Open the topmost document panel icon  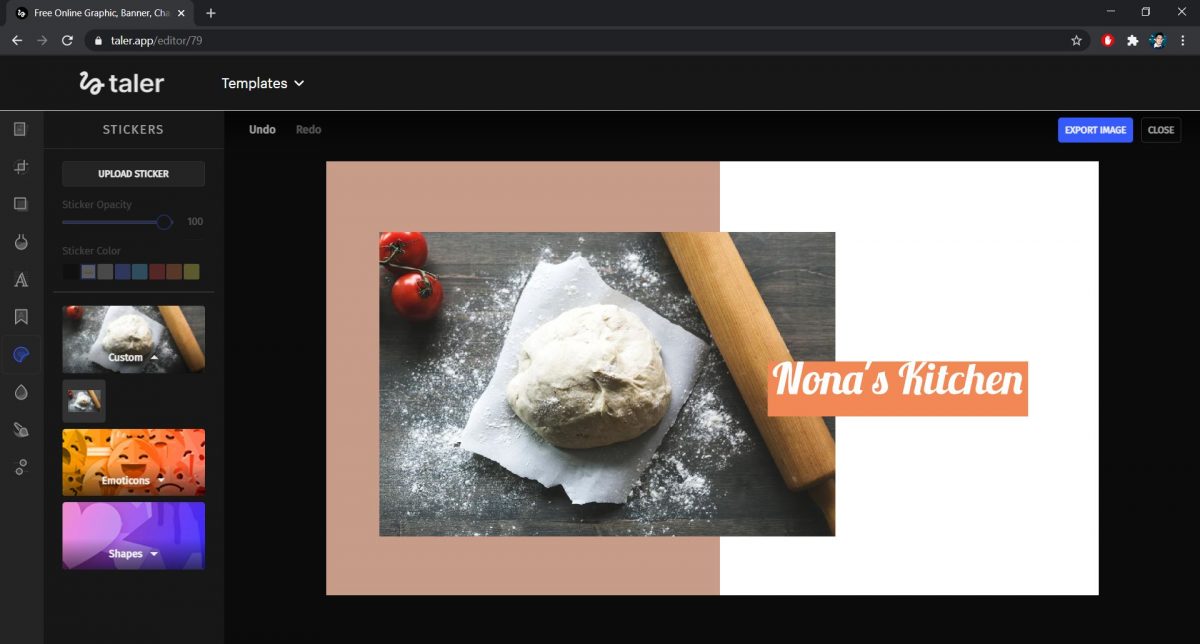[x=21, y=128]
